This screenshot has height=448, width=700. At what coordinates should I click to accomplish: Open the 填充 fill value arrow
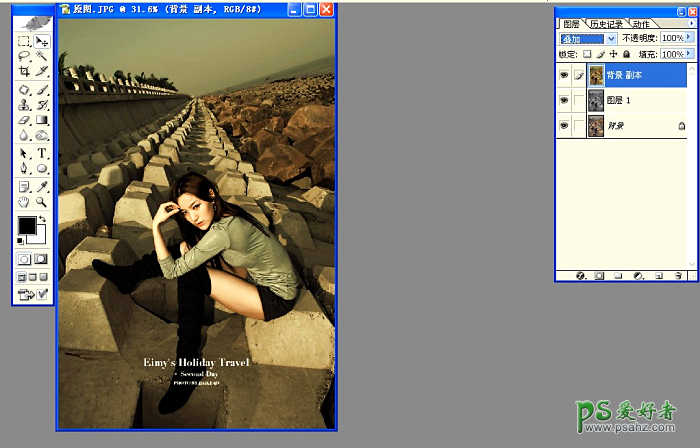pos(691,54)
